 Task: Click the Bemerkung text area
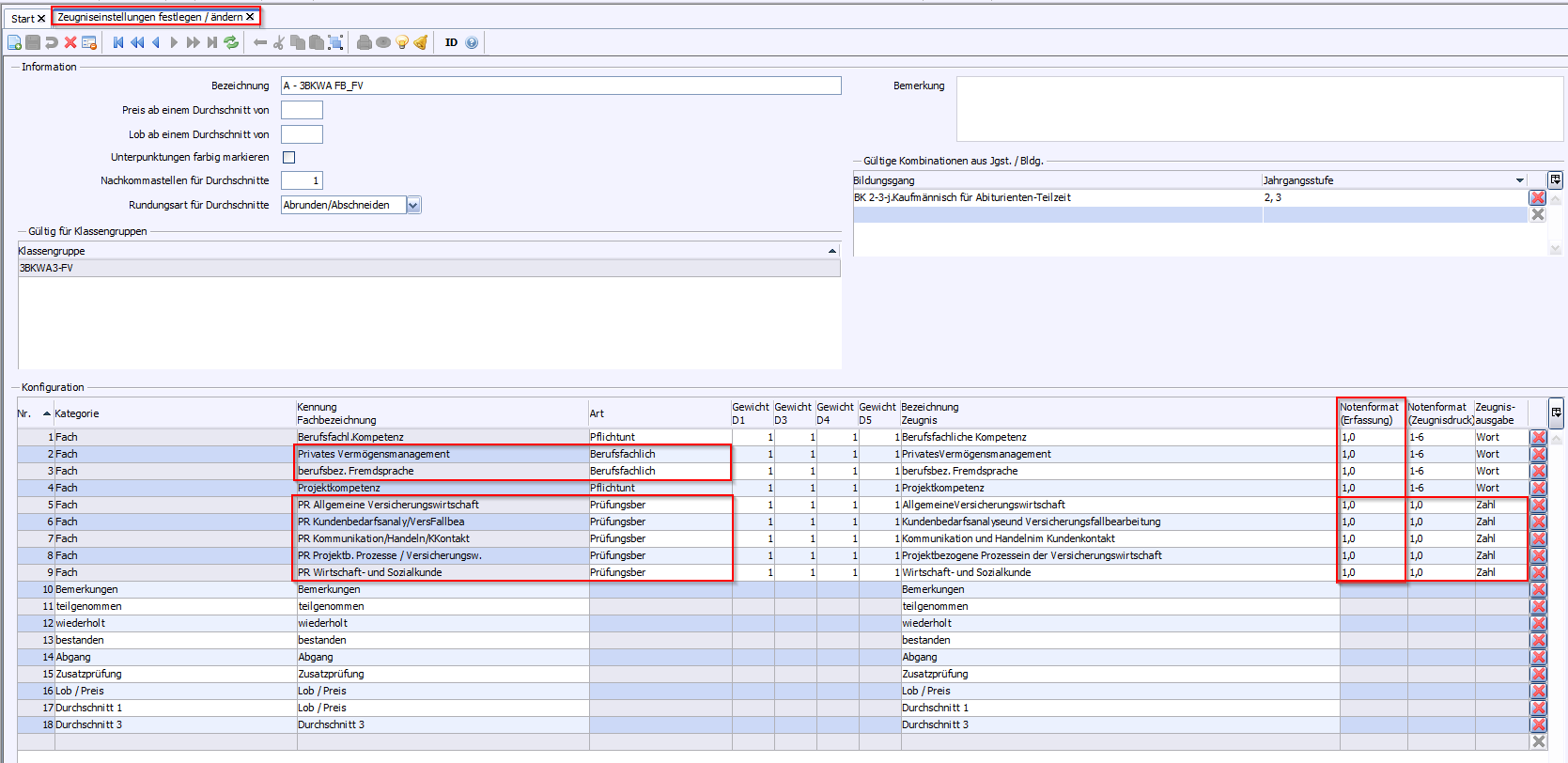[x=1259, y=109]
